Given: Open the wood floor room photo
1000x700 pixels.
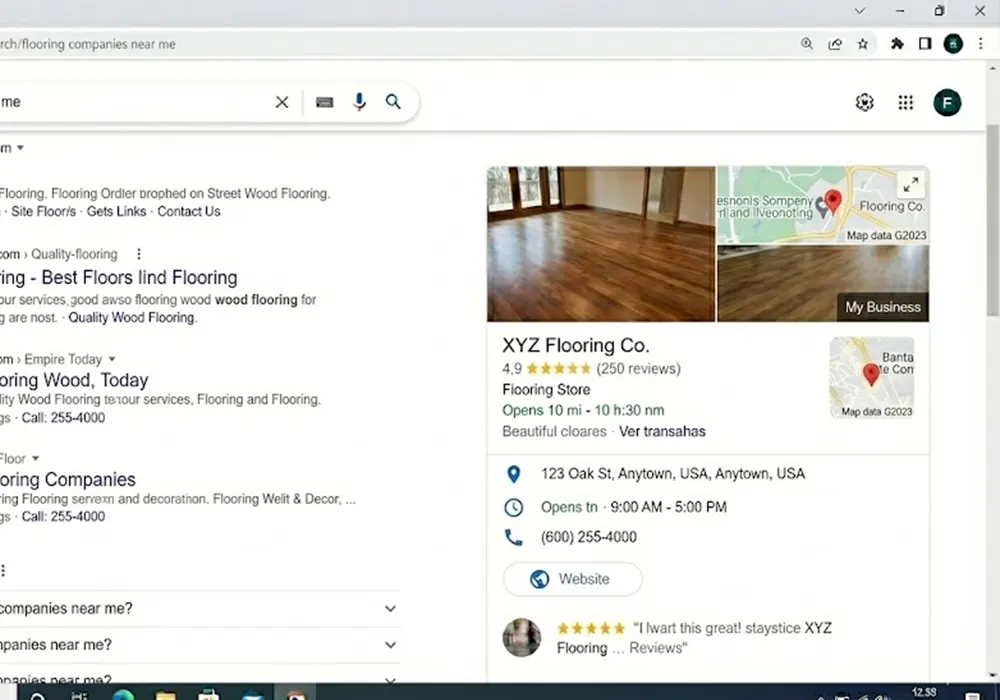Looking at the screenshot, I should pos(601,244).
